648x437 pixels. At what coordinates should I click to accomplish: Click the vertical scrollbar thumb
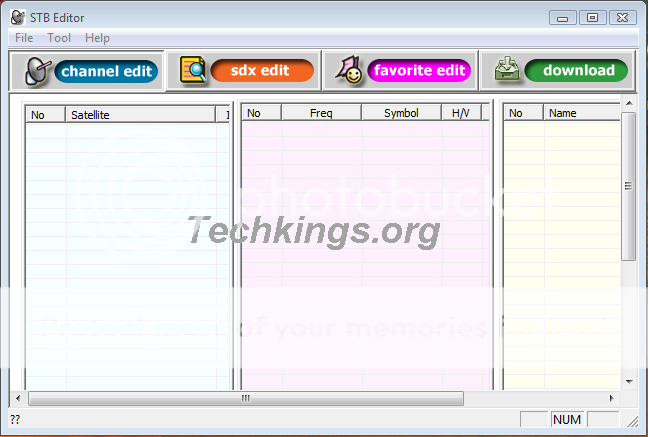coord(629,186)
